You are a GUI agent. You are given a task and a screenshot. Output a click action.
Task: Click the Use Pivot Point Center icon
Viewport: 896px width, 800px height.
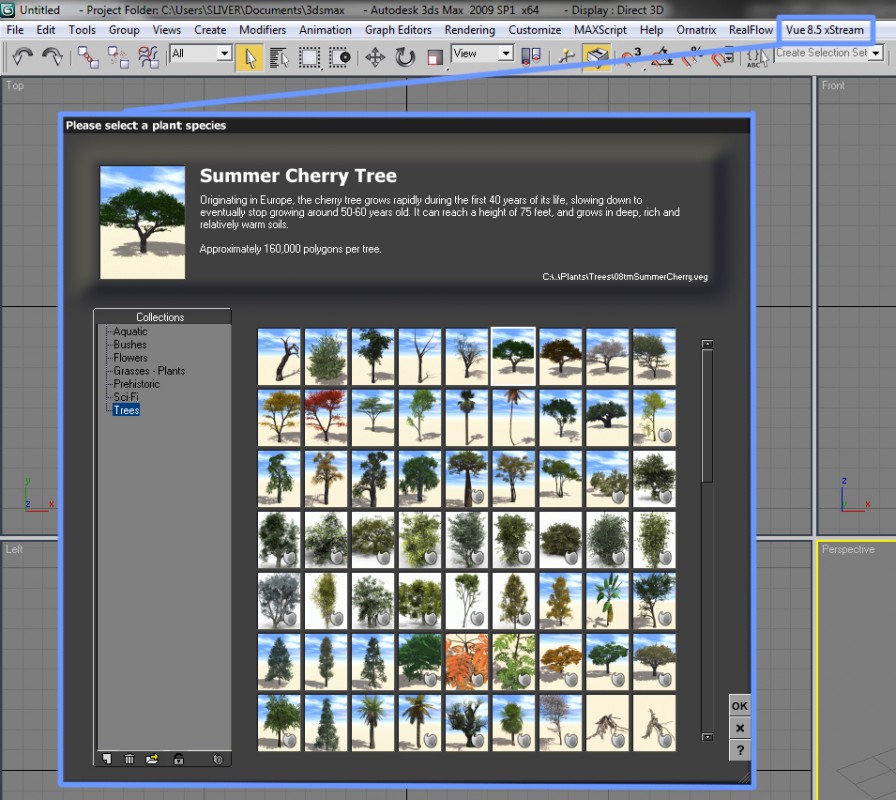531,57
